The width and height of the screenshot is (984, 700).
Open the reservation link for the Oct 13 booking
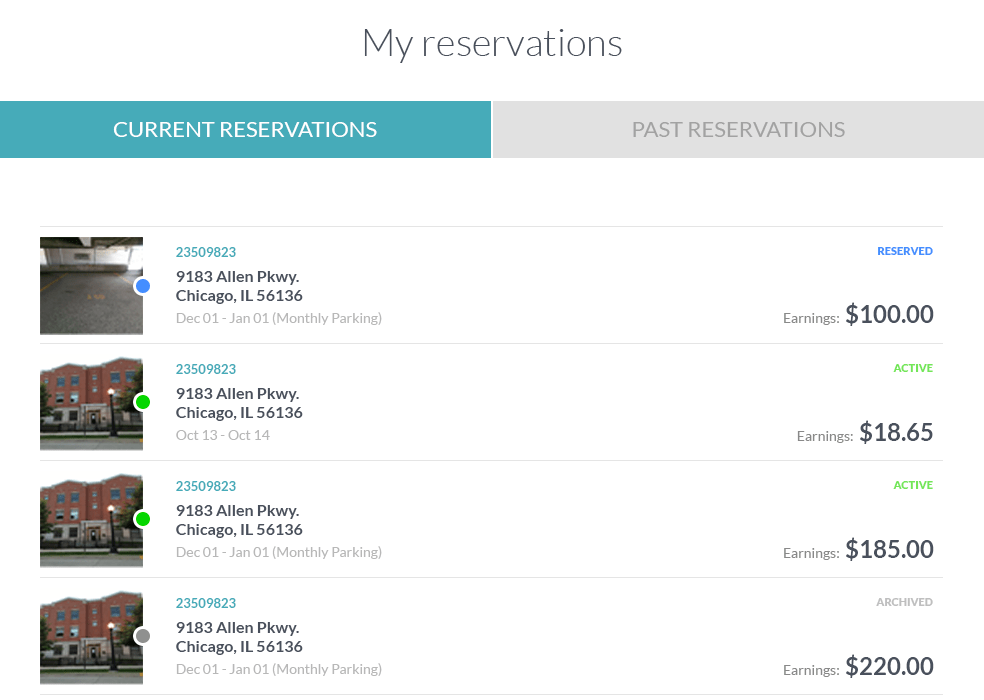click(x=206, y=369)
